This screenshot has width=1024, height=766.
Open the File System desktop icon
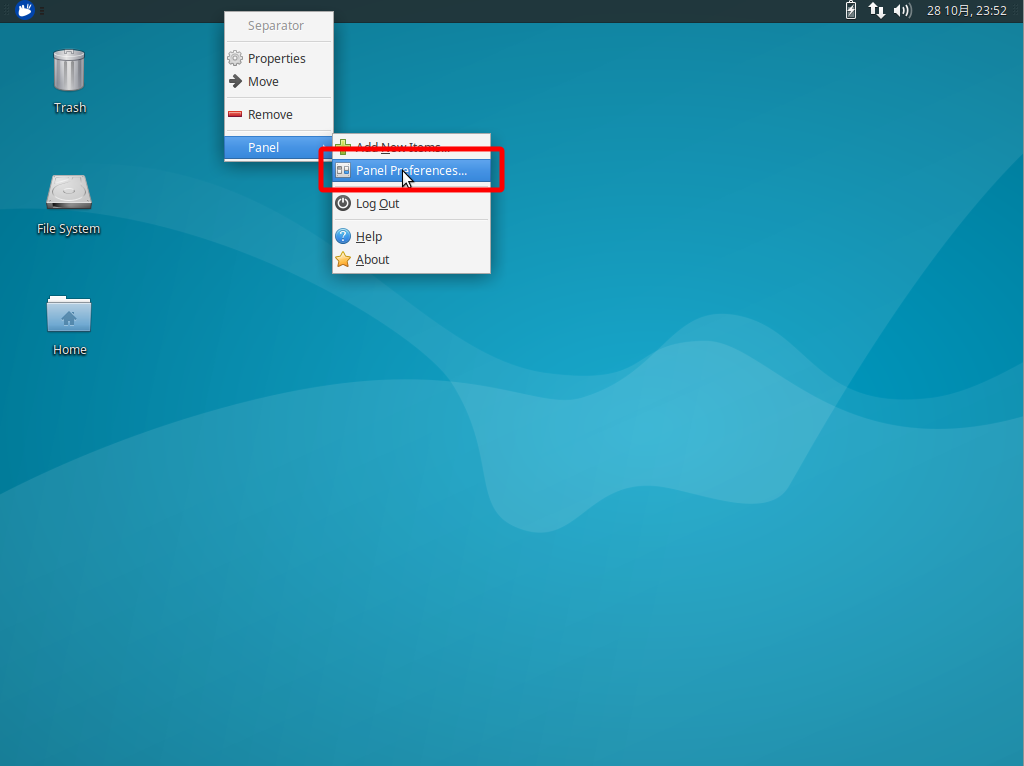[x=68, y=200]
